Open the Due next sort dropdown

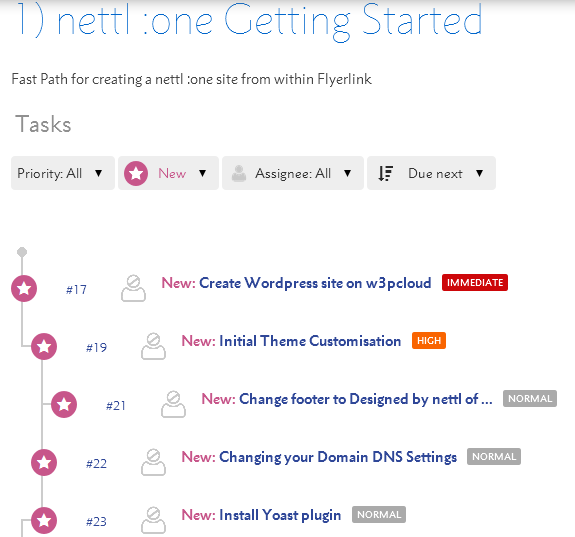pos(431,173)
